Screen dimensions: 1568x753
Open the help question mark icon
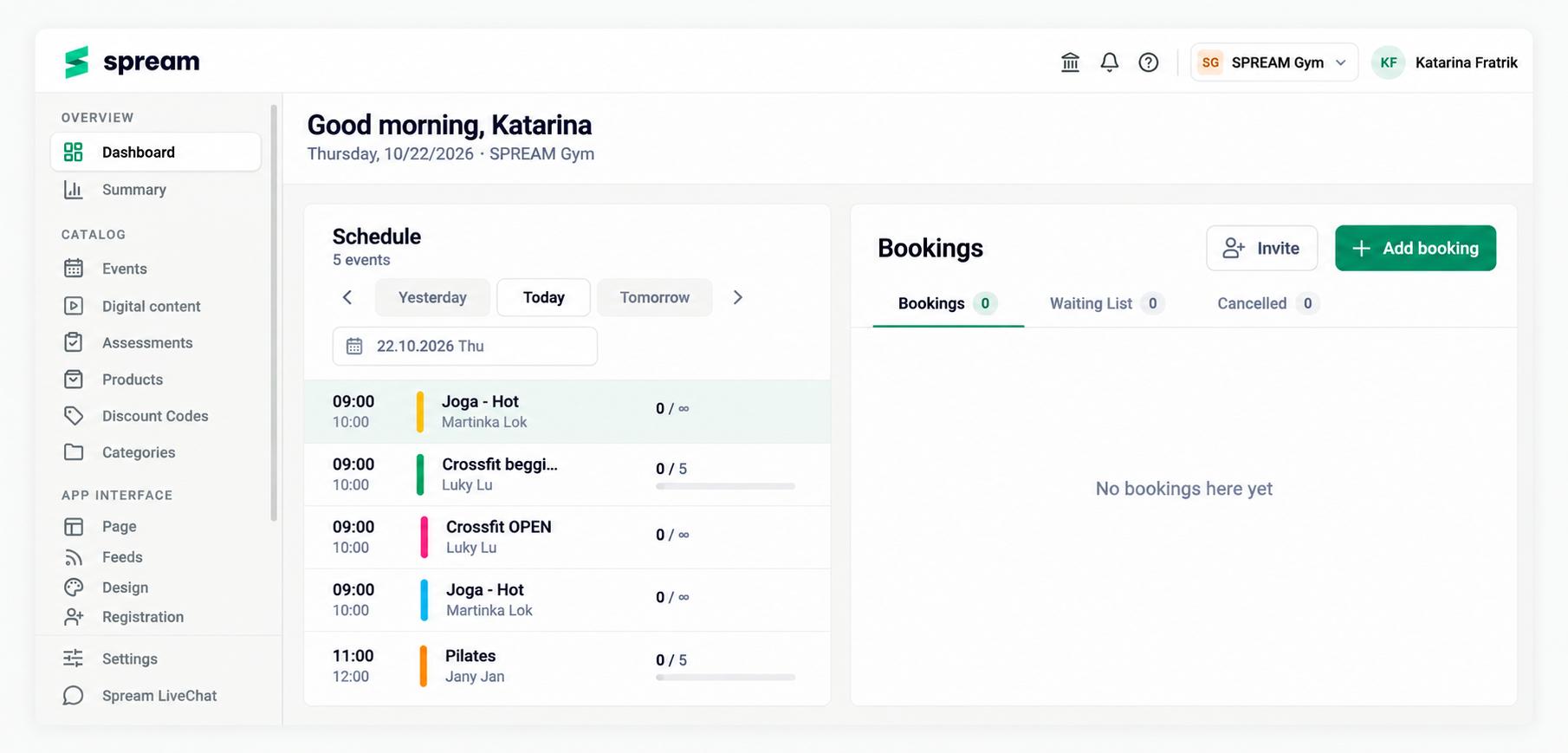[1149, 62]
